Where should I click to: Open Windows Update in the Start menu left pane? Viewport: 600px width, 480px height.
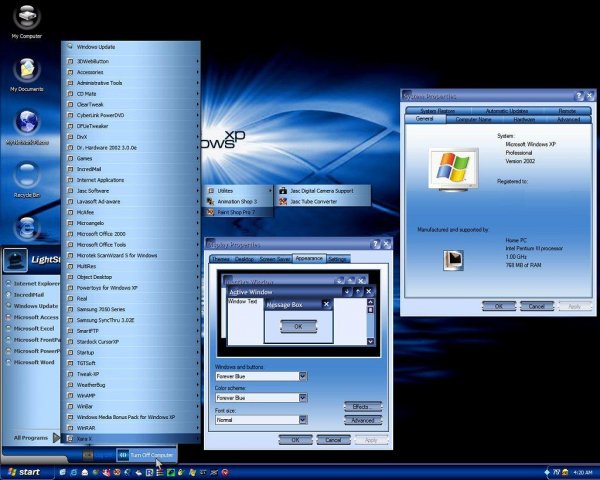pyautogui.click(x=32, y=306)
